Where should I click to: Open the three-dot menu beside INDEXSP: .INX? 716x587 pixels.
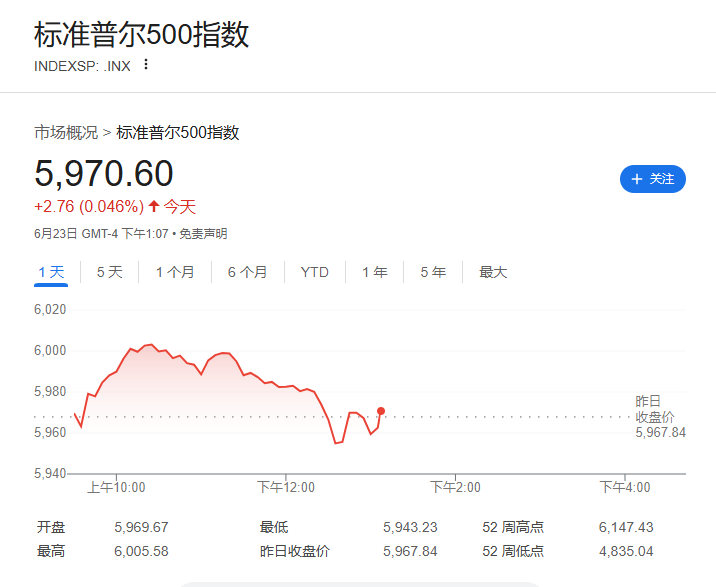coord(146,65)
